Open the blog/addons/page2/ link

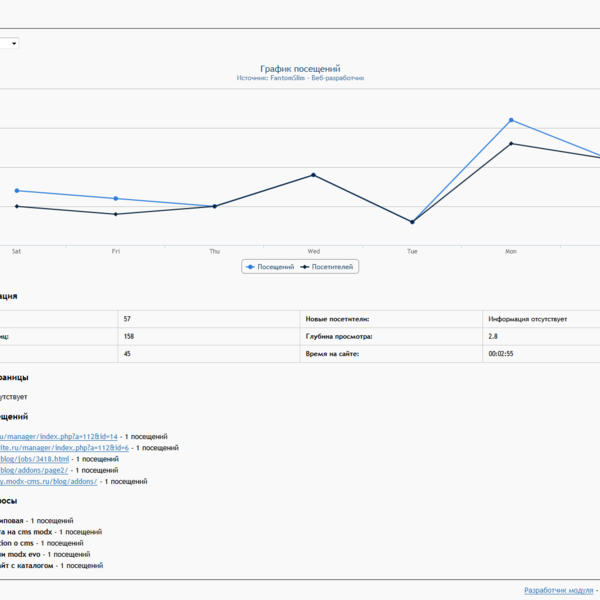click(34, 470)
